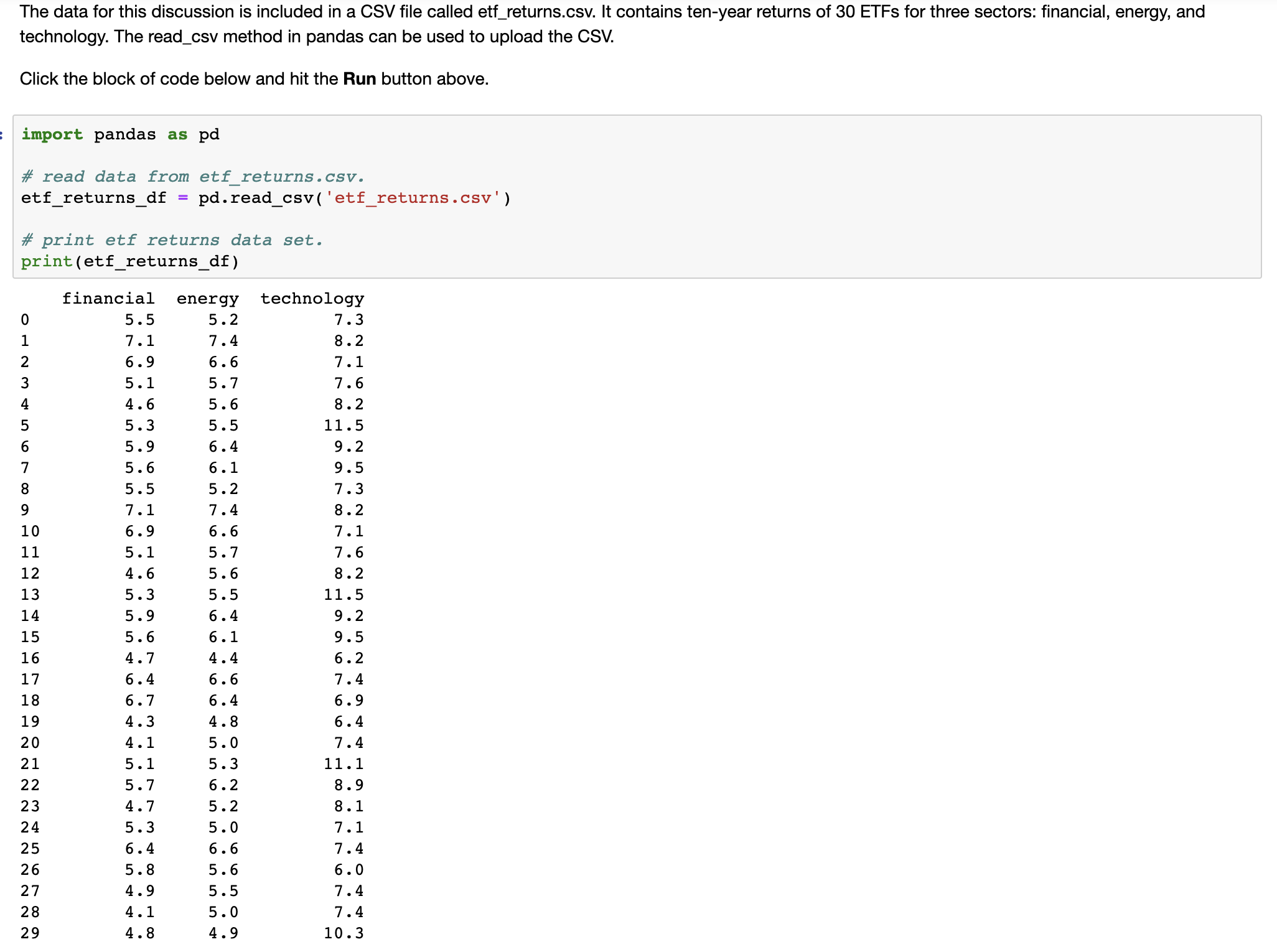Image resolution: width=1277 pixels, height=952 pixels.
Task: Click the prompt marker left of code cell
Action: click(4, 134)
